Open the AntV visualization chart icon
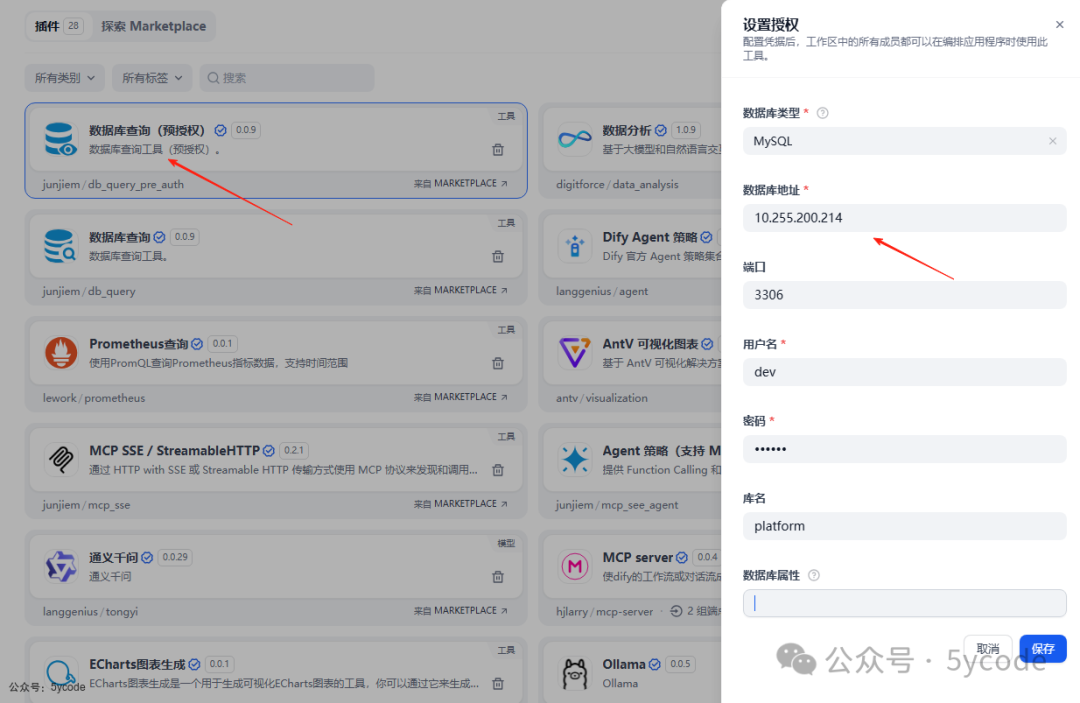Screen dimensions: 1080x703 574,353
